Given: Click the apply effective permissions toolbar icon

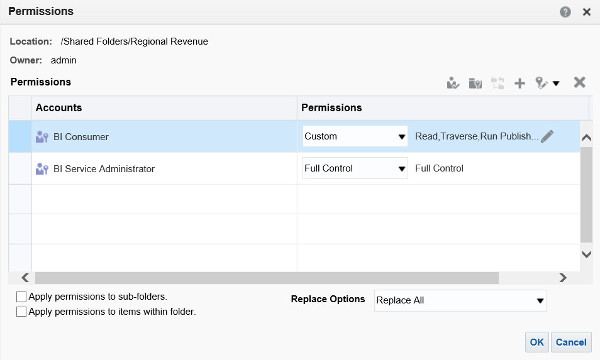Looking at the screenshot, I should (497, 83).
